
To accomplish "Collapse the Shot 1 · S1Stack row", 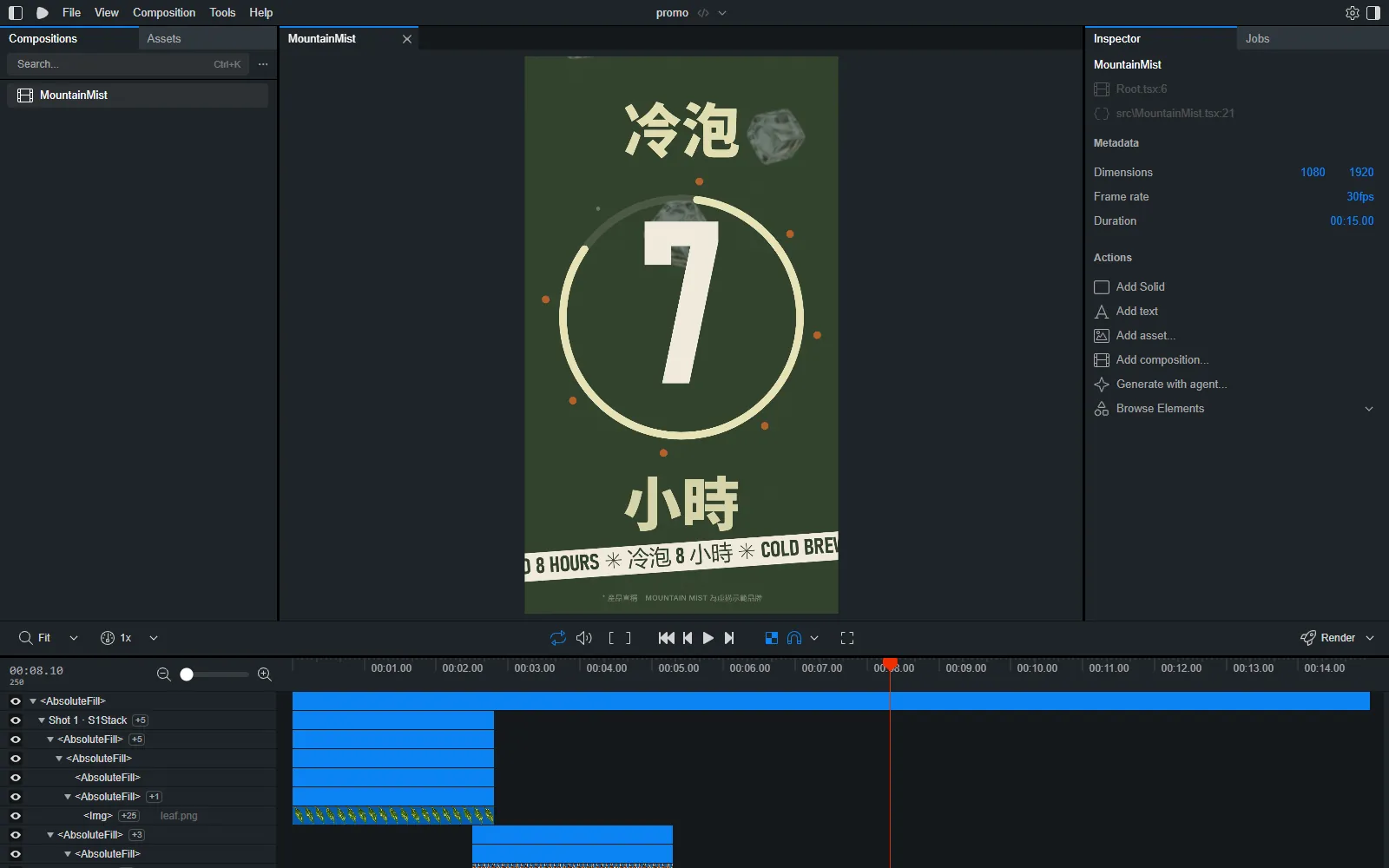I will pos(42,720).
